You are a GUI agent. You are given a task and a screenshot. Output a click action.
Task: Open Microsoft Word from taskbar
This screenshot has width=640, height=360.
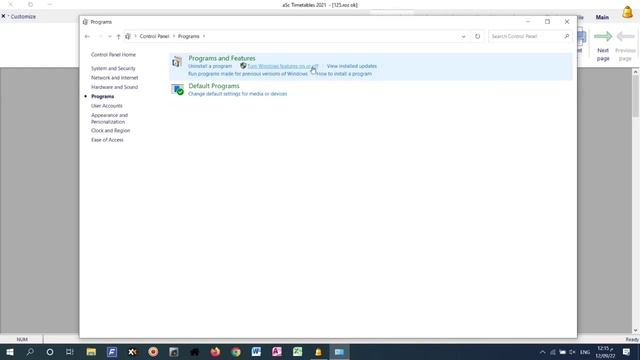coord(256,352)
